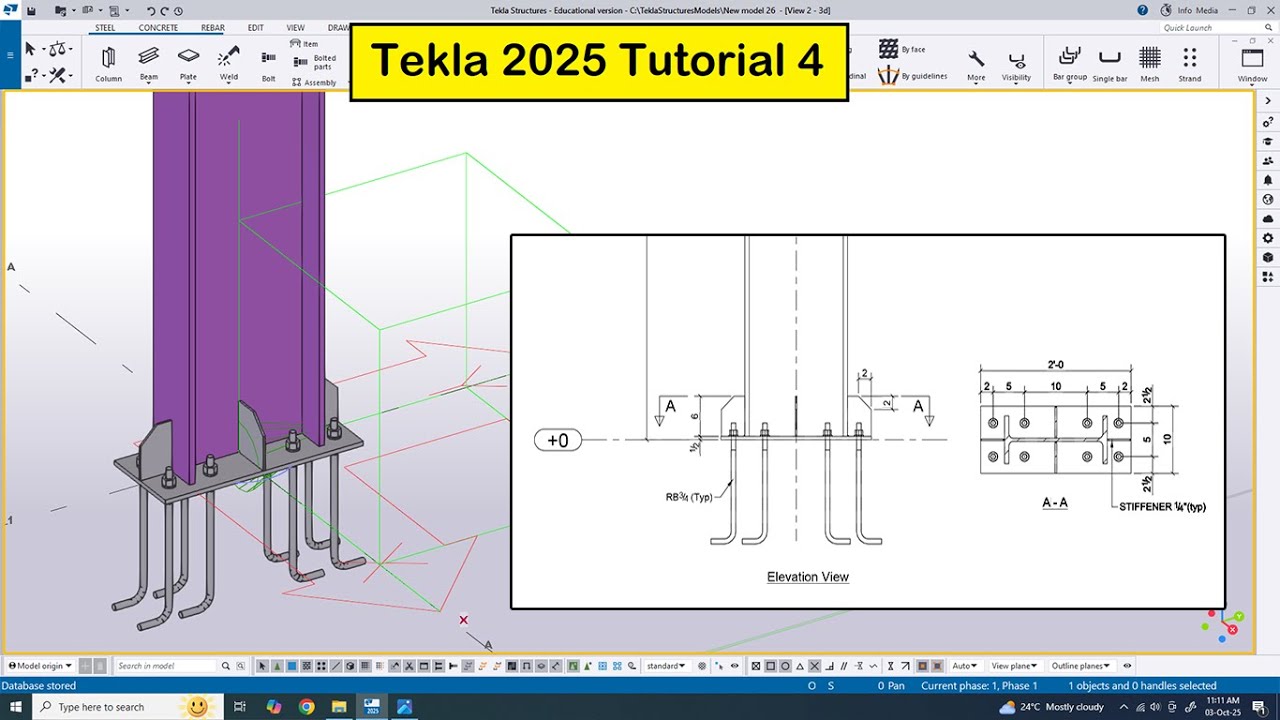Click the Bolted parts button
The image size is (1280, 720).
point(316,62)
